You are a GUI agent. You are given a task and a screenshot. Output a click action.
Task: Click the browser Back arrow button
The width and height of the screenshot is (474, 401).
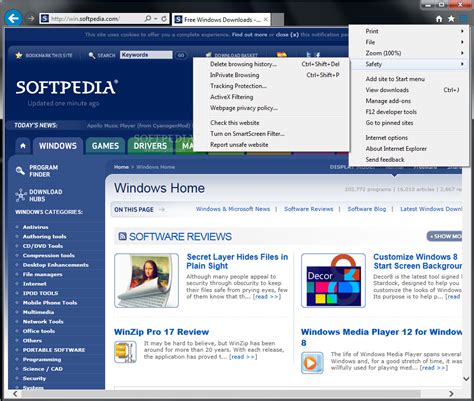[x=13, y=18]
